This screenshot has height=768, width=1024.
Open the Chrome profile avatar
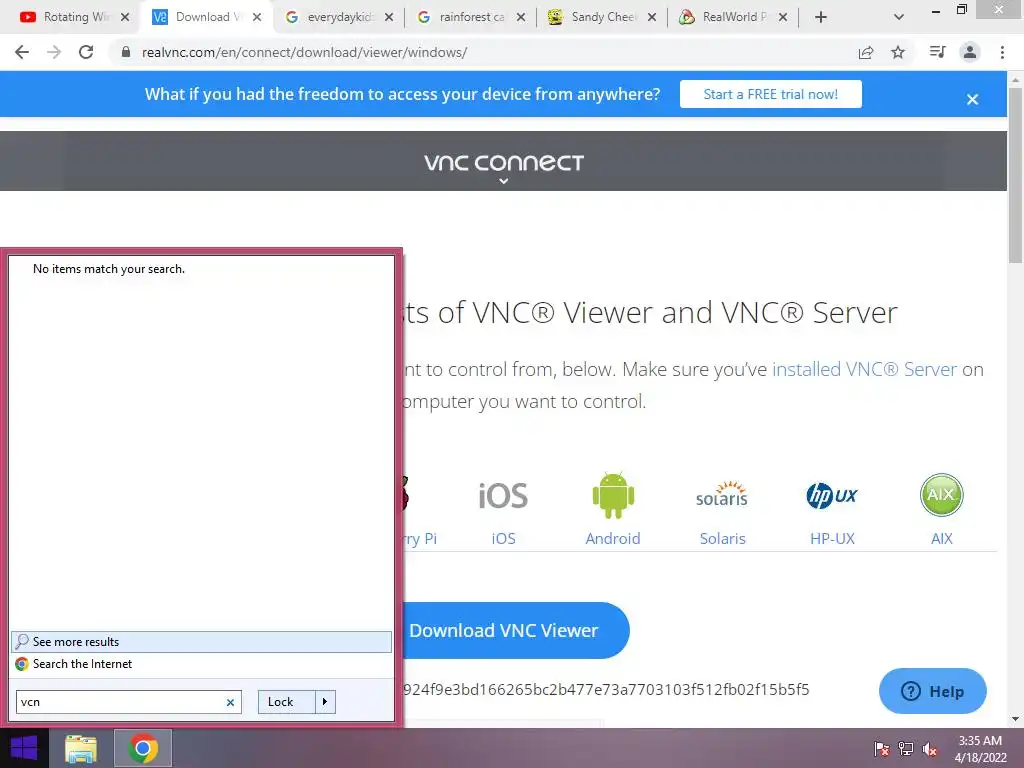point(970,52)
